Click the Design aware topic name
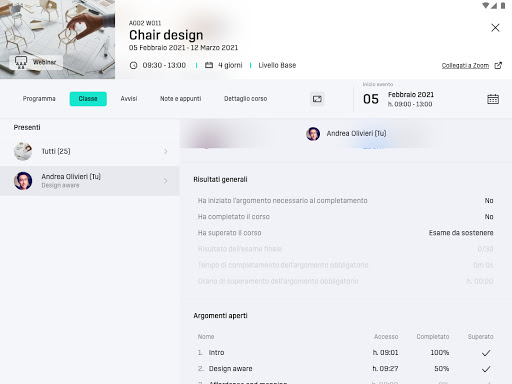The width and height of the screenshot is (512, 384). pyautogui.click(x=230, y=369)
